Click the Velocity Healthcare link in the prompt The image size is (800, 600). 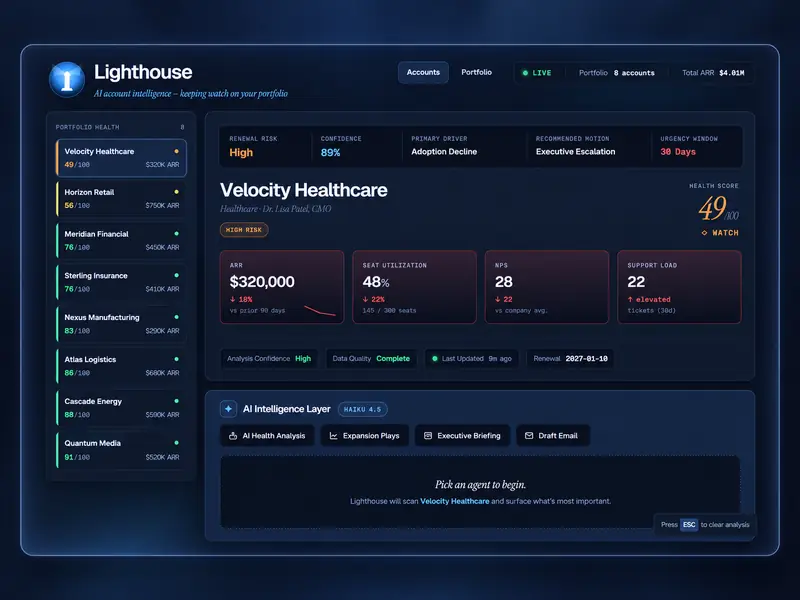[455, 501]
